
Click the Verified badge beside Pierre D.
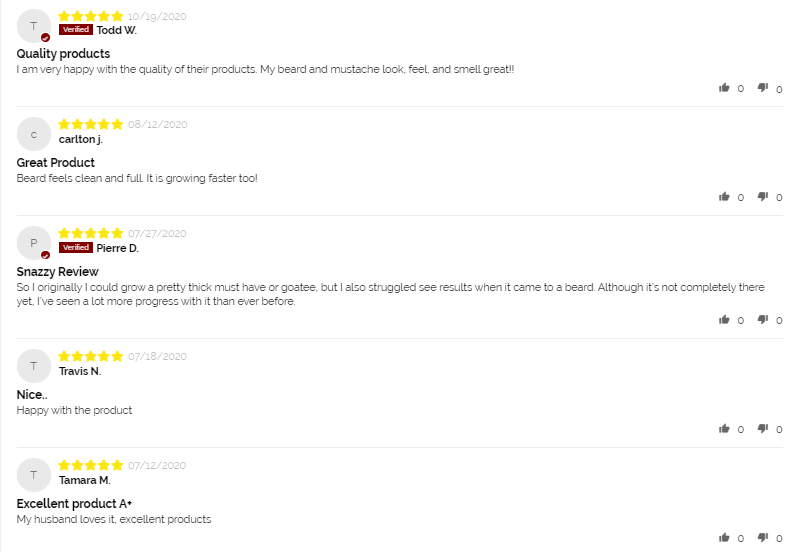pos(76,247)
